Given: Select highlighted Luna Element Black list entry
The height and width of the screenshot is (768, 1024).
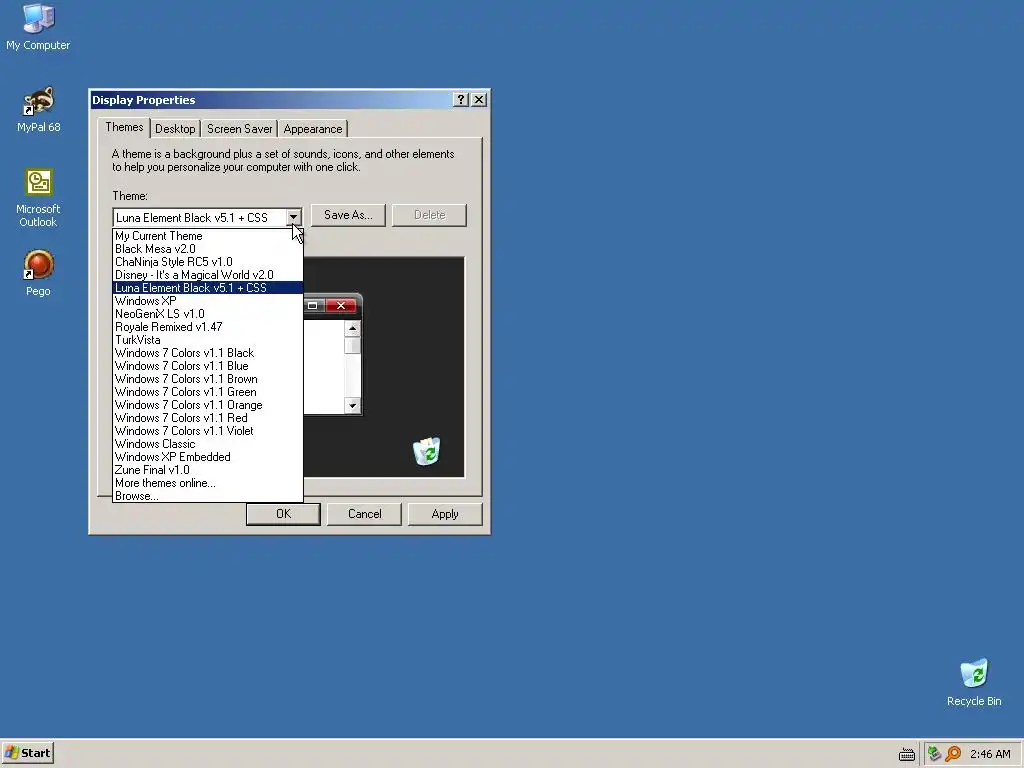Looking at the screenshot, I should tap(208, 288).
